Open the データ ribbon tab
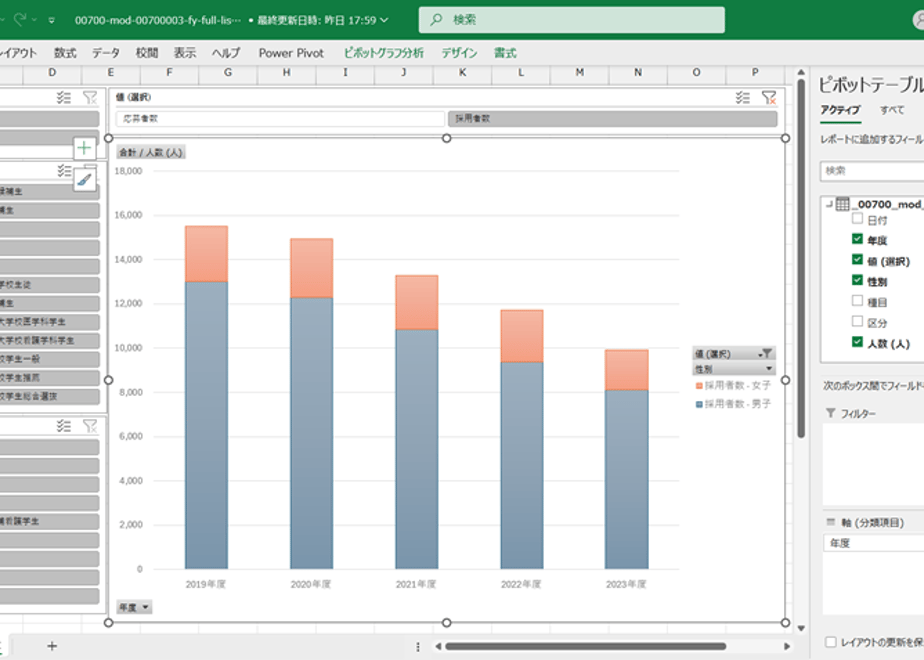This screenshot has width=924, height=660. click(106, 53)
